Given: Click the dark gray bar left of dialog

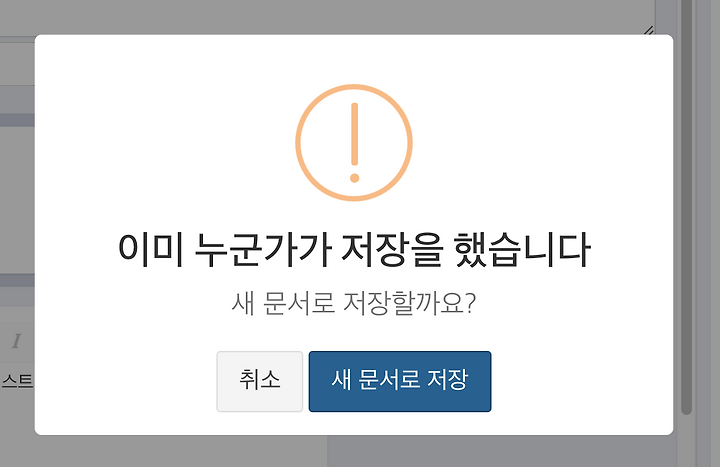Looking at the screenshot, I should (17, 120).
